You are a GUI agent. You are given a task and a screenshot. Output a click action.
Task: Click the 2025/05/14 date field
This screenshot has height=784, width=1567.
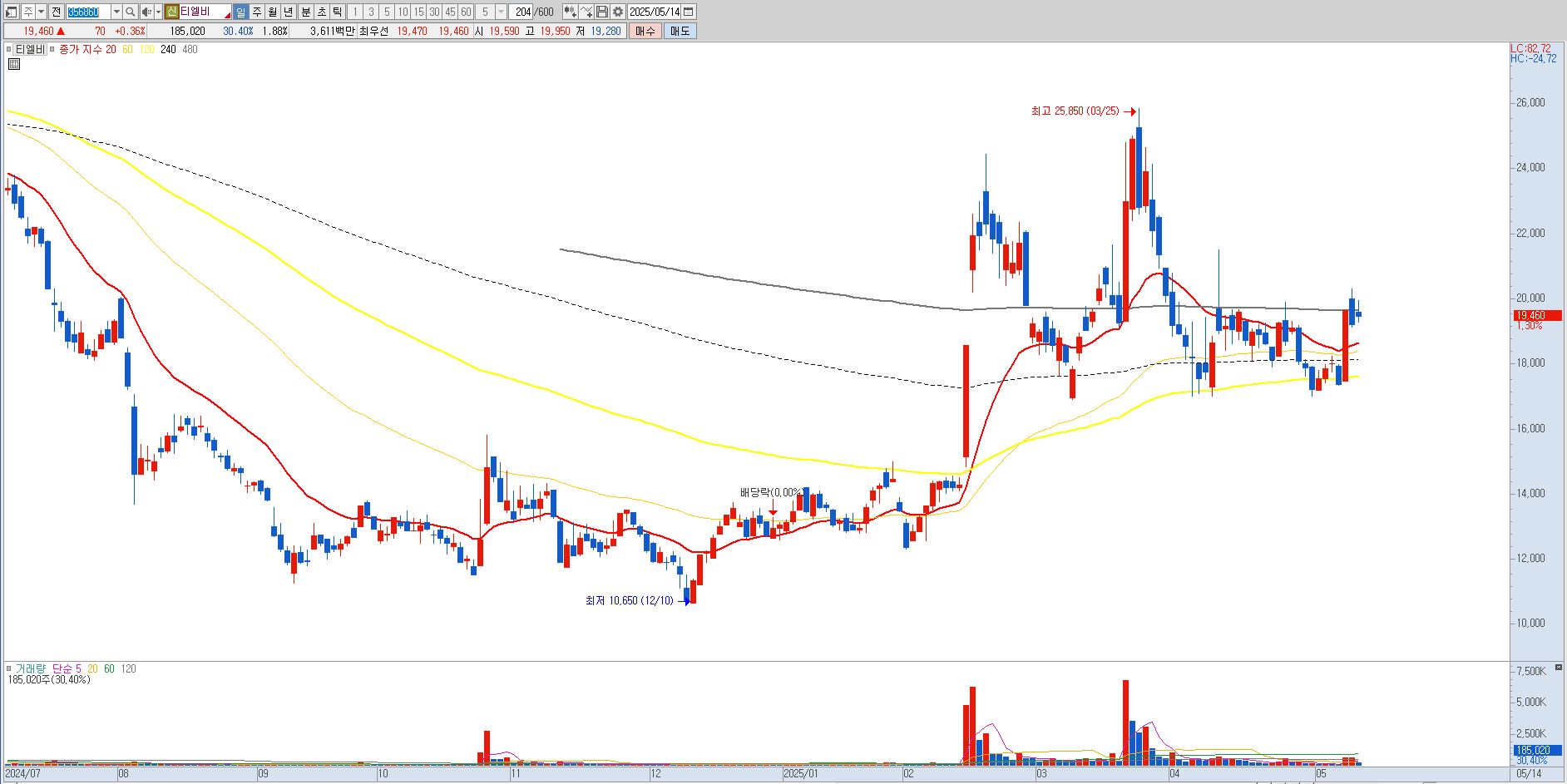655,12
